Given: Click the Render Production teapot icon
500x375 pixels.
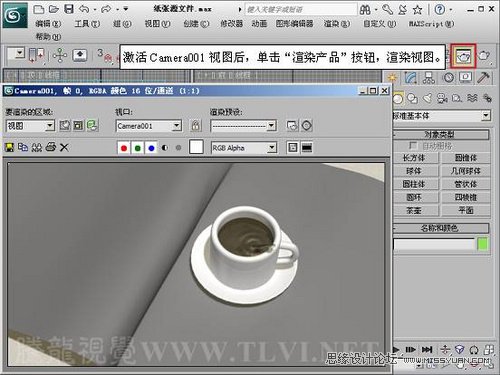Looking at the screenshot, I should coord(463,56).
